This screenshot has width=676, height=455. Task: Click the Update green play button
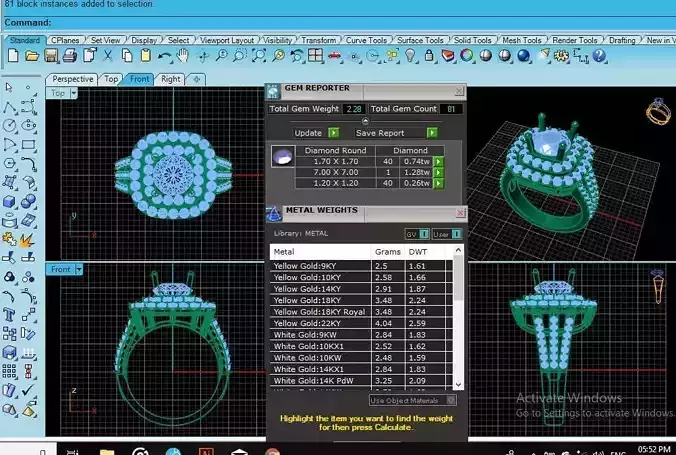click(x=334, y=133)
